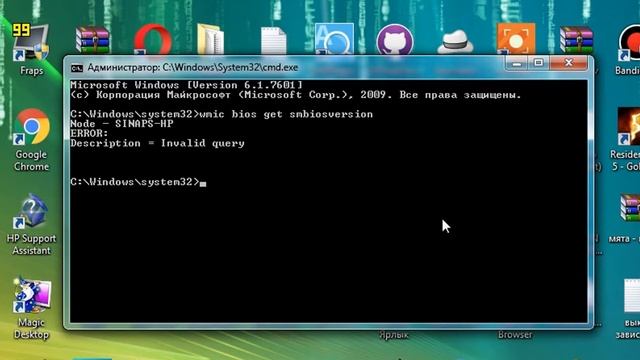Click the copyright line in console
Viewport: 640px width, 360px height.
coord(296,95)
